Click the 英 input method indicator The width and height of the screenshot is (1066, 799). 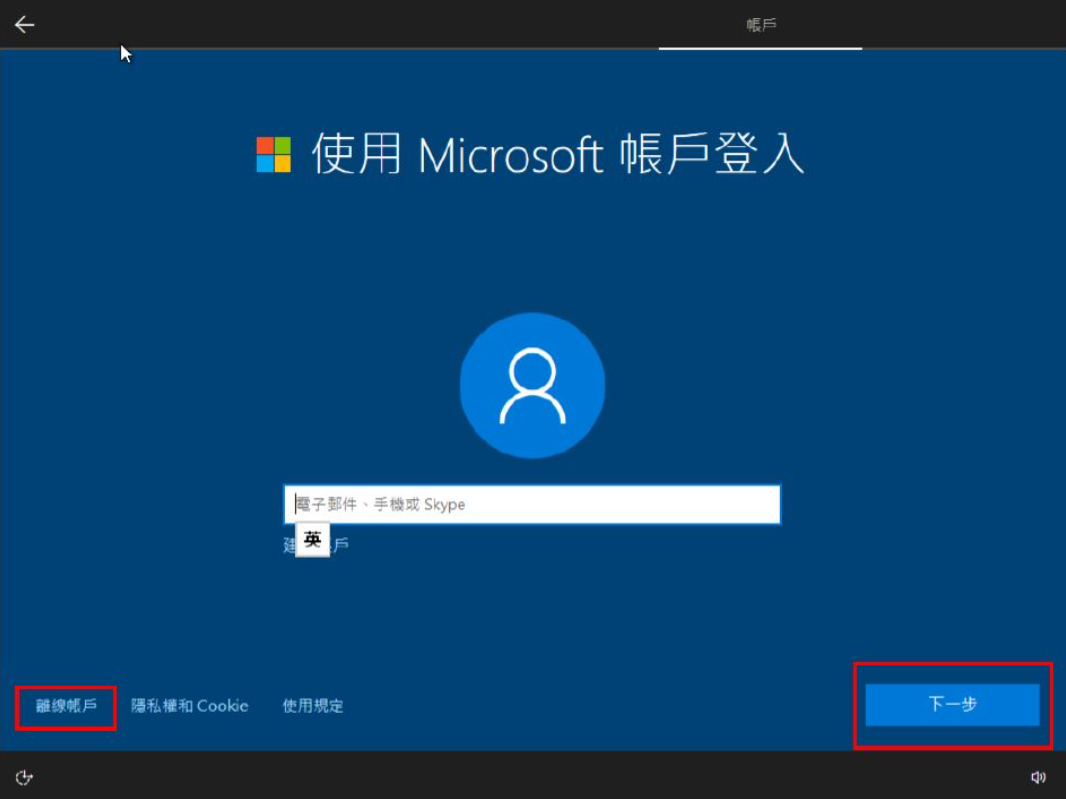(x=313, y=539)
